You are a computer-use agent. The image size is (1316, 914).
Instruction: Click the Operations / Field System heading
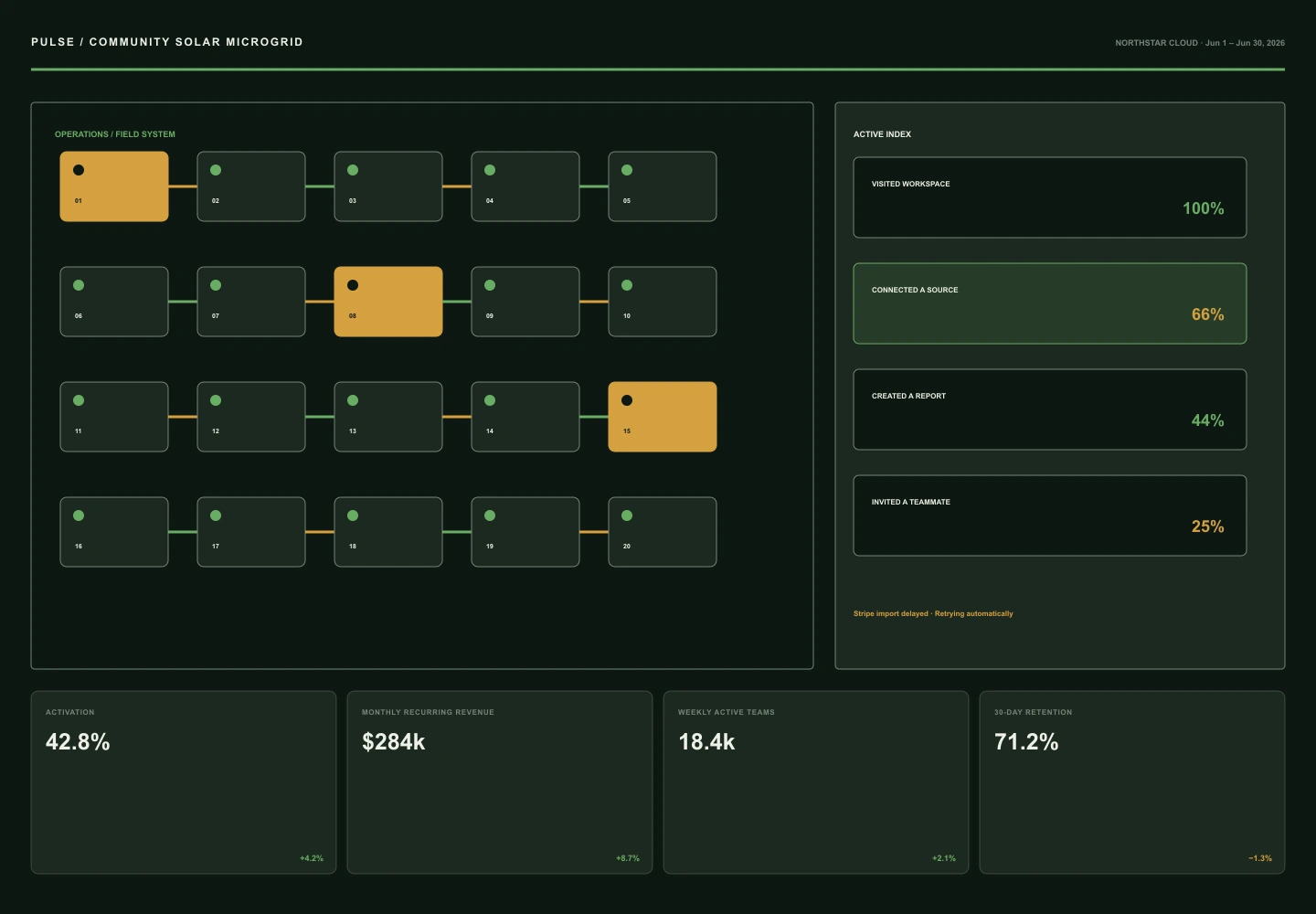(115, 134)
